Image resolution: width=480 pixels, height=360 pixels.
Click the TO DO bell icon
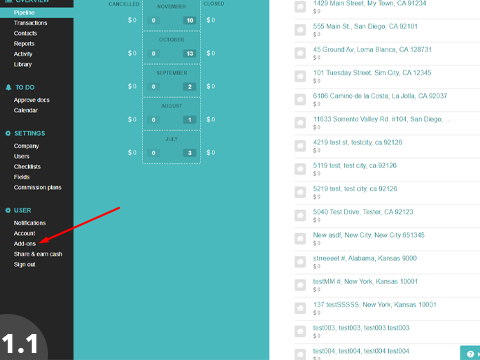pyautogui.click(x=8, y=87)
